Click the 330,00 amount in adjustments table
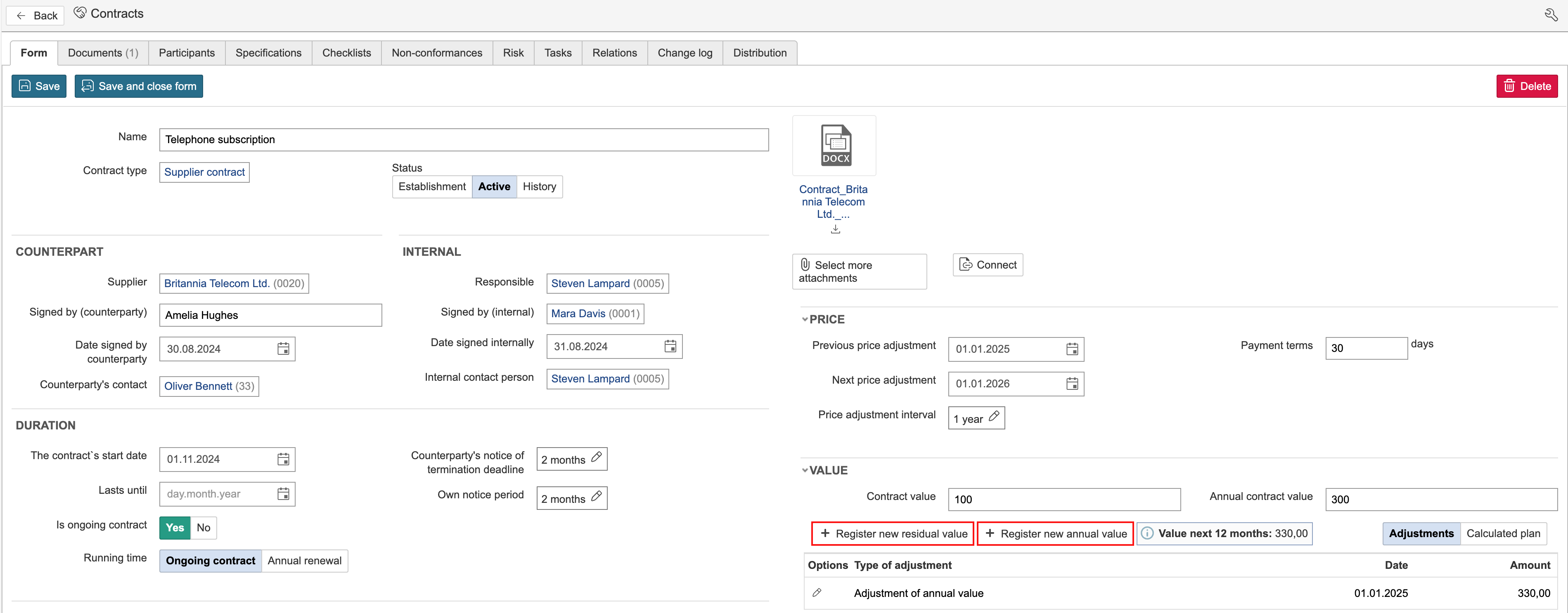Screen dimensions: 1568x613 pos(1534,593)
